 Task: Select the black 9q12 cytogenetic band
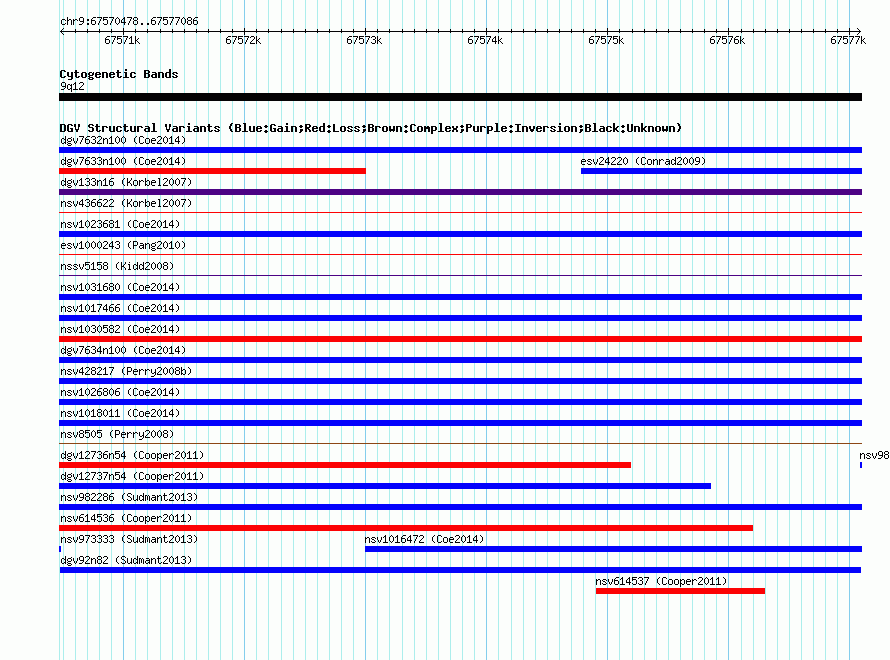[460, 97]
